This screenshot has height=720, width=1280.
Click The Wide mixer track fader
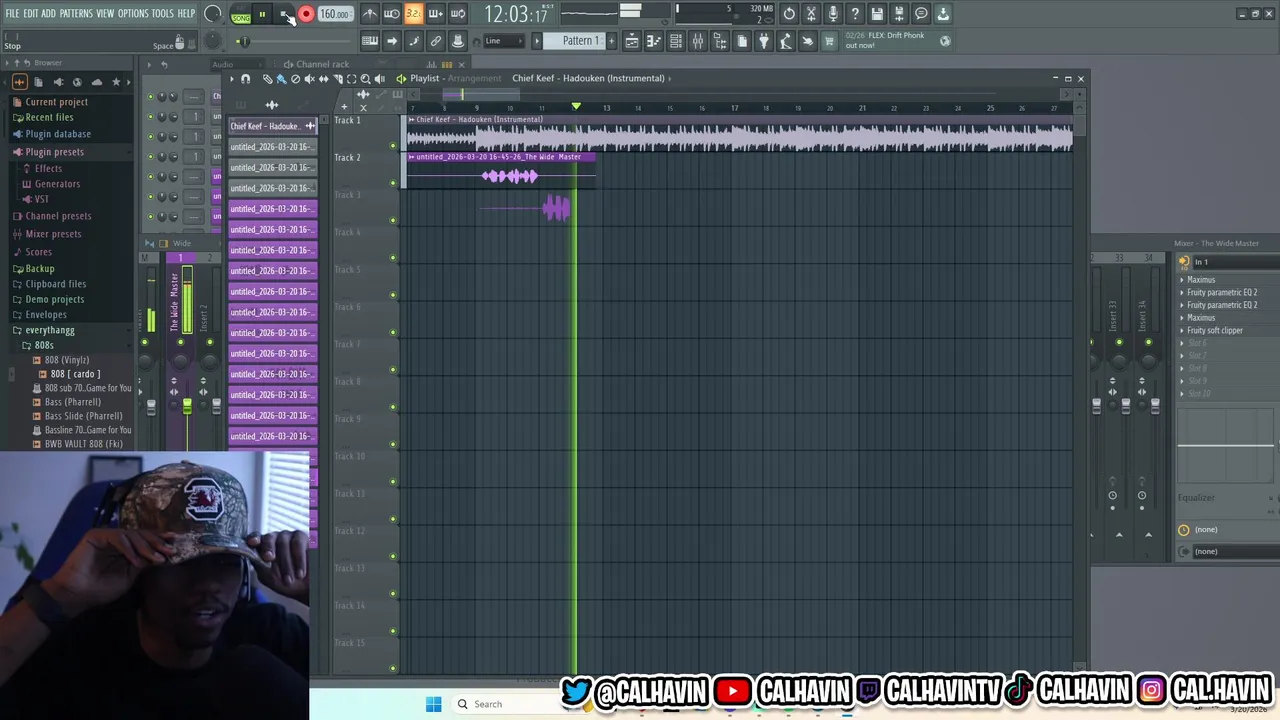point(187,405)
